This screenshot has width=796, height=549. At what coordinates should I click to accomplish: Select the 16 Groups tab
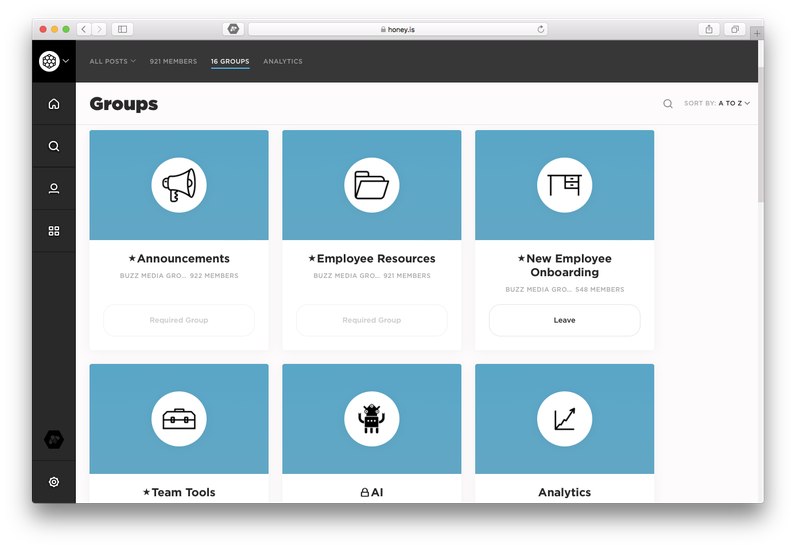[230, 61]
